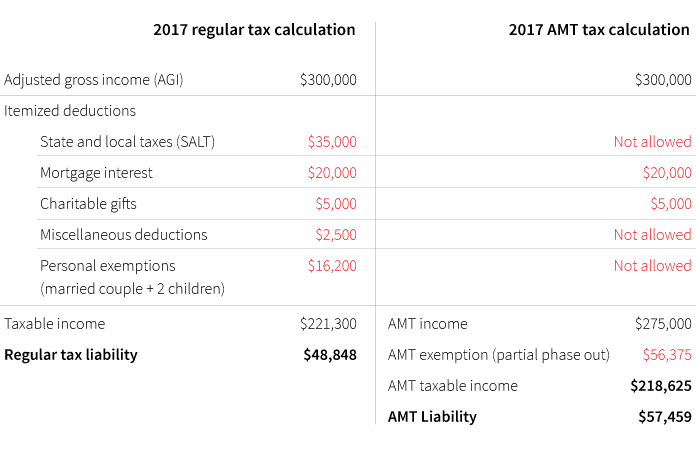
Task: Click the "2017 AMT tax calculation" column header
Action: [x=599, y=30]
